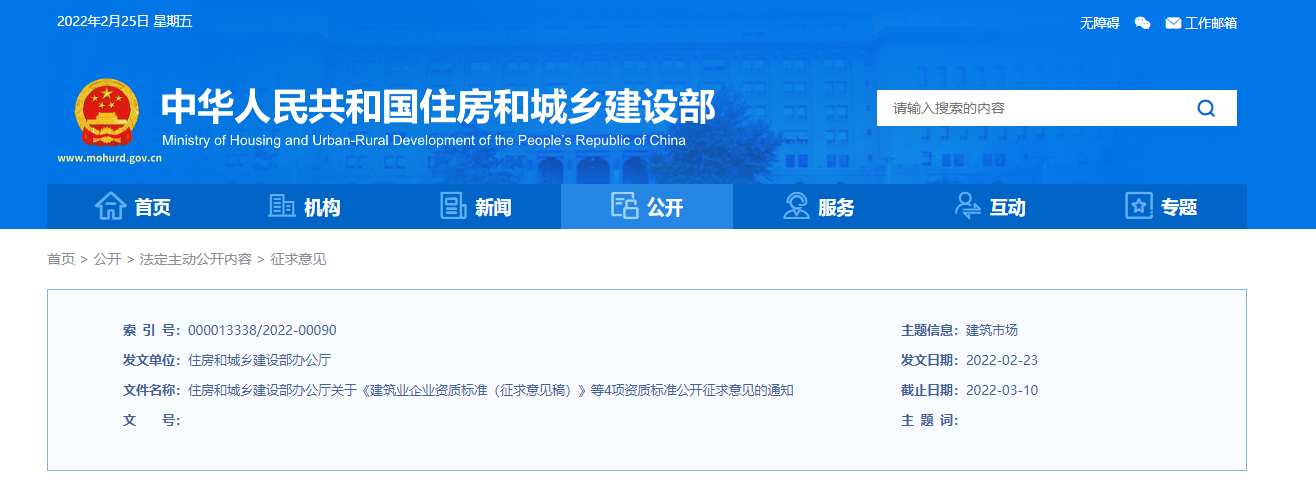
Task: Click the date text 2022年2月25日 星期五
Action: 125,22
